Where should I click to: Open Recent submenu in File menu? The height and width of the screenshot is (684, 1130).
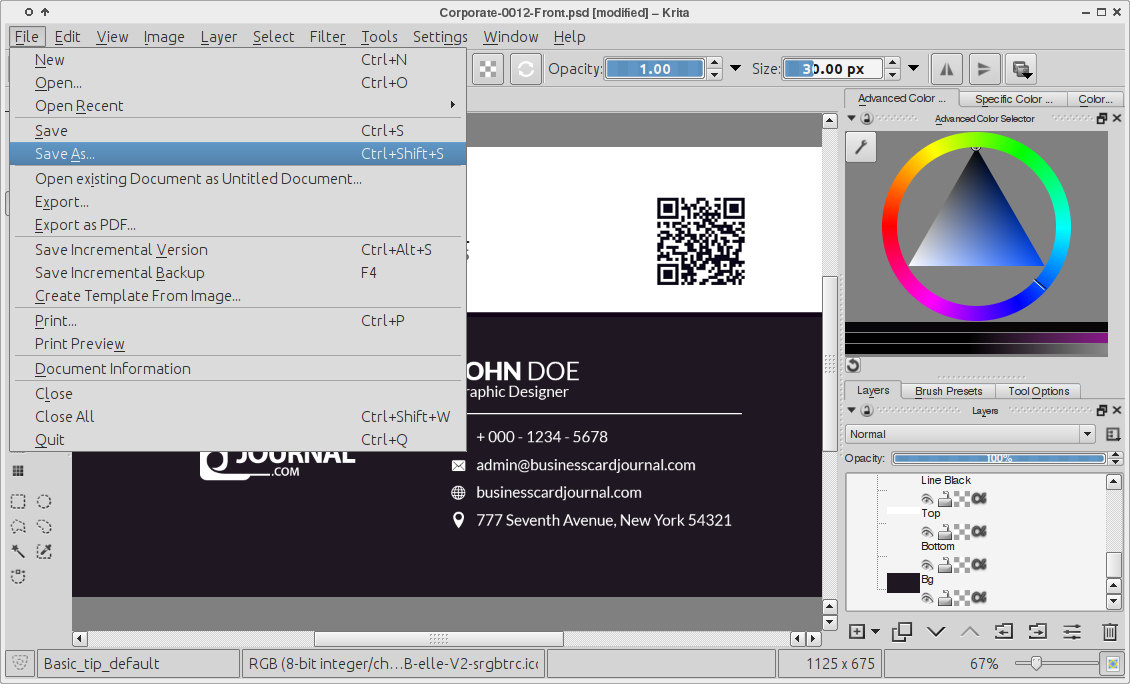80,106
